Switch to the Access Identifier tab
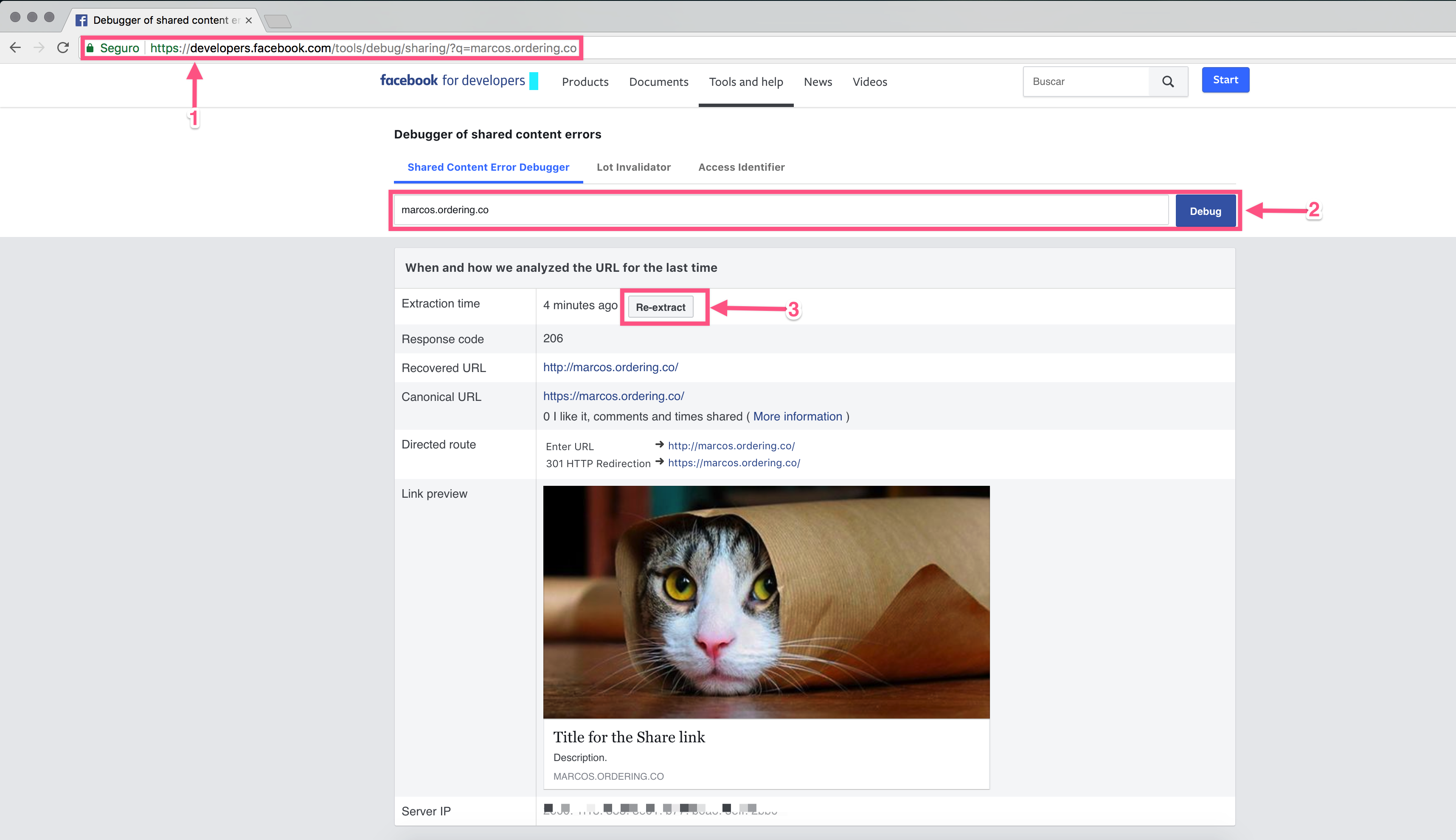The width and height of the screenshot is (1456, 840). (x=741, y=167)
